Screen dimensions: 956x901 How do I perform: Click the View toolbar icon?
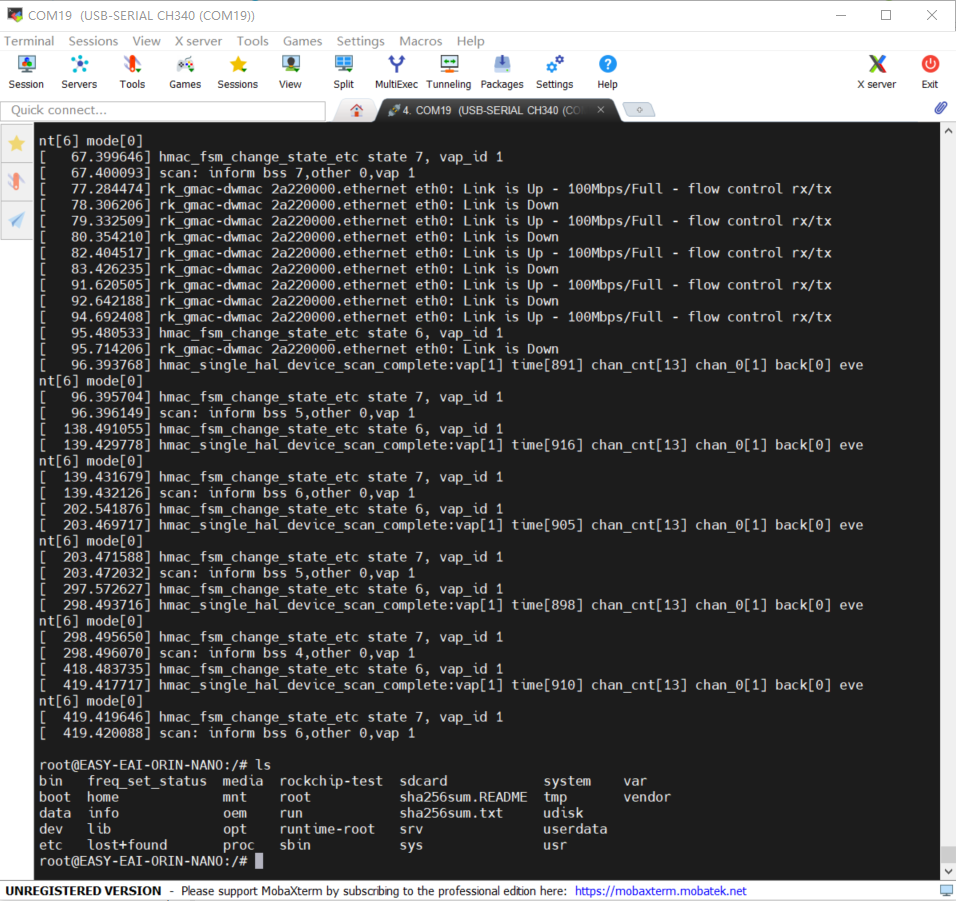pyautogui.click(x=290, y=72)
